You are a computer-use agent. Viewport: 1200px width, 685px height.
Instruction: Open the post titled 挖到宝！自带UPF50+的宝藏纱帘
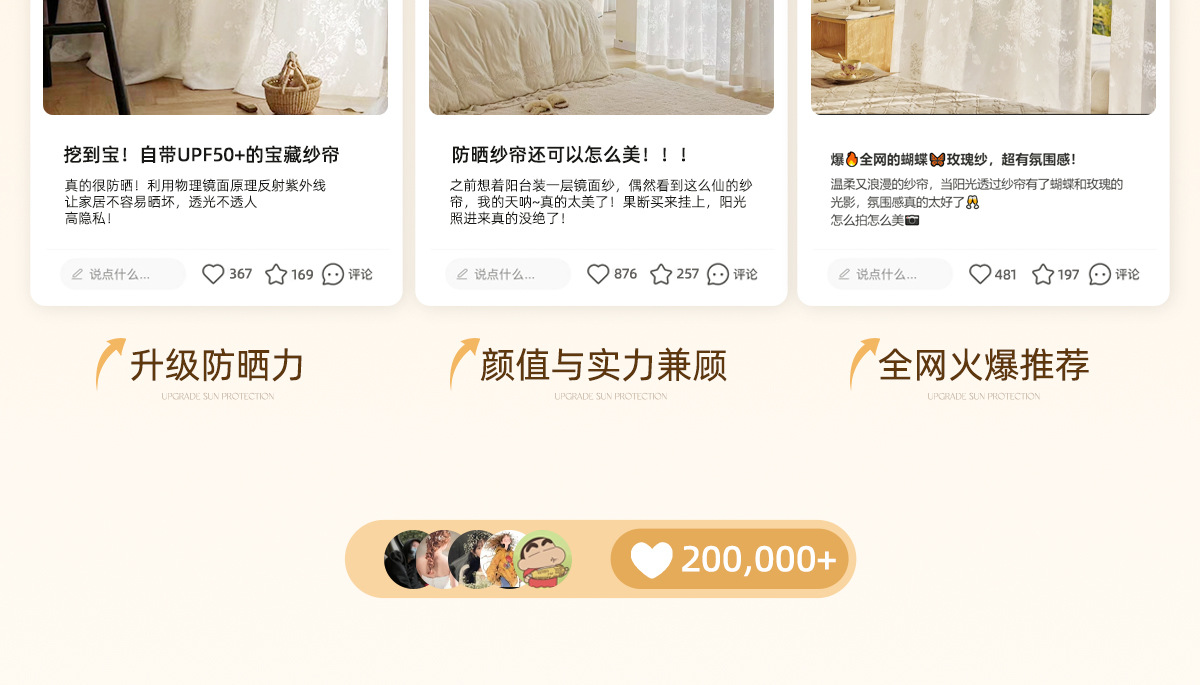(x=202, y=155)
